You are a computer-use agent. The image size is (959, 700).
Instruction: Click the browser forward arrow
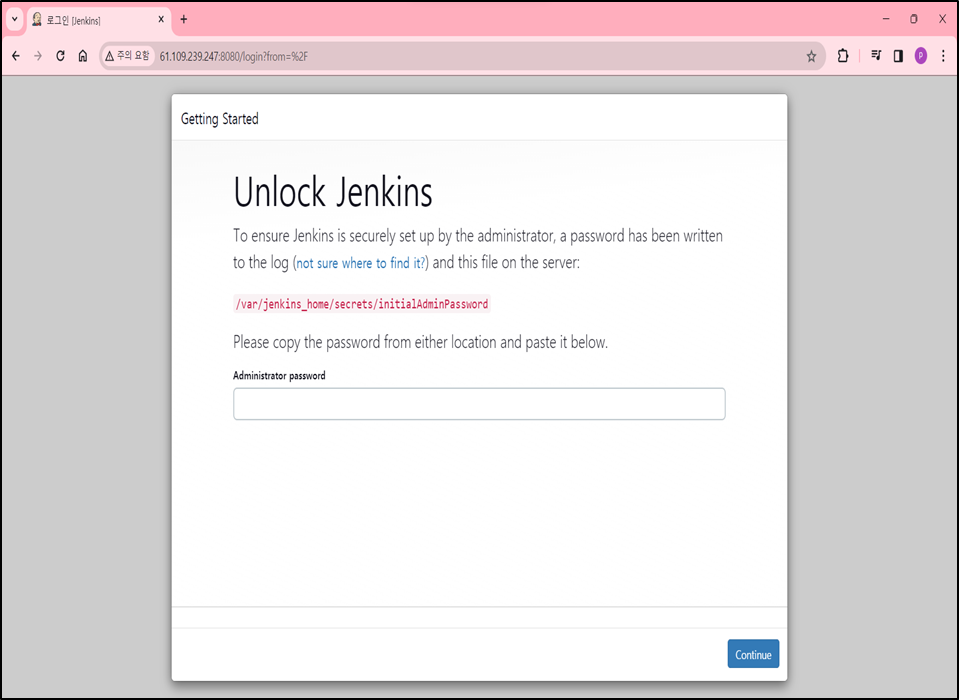38,56
